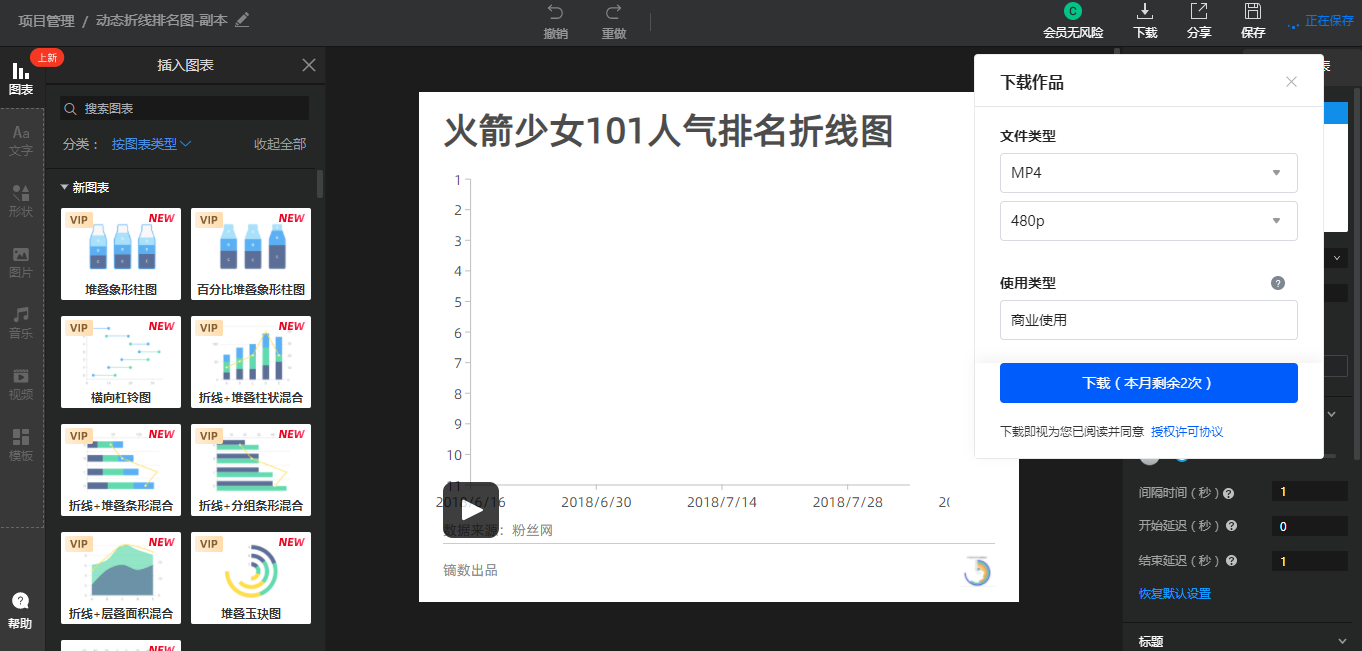The width and height of the screenshot is (1362, 651).
Task: Click the help icon beside 使用类型
Action: click(x=1278, y=283)
